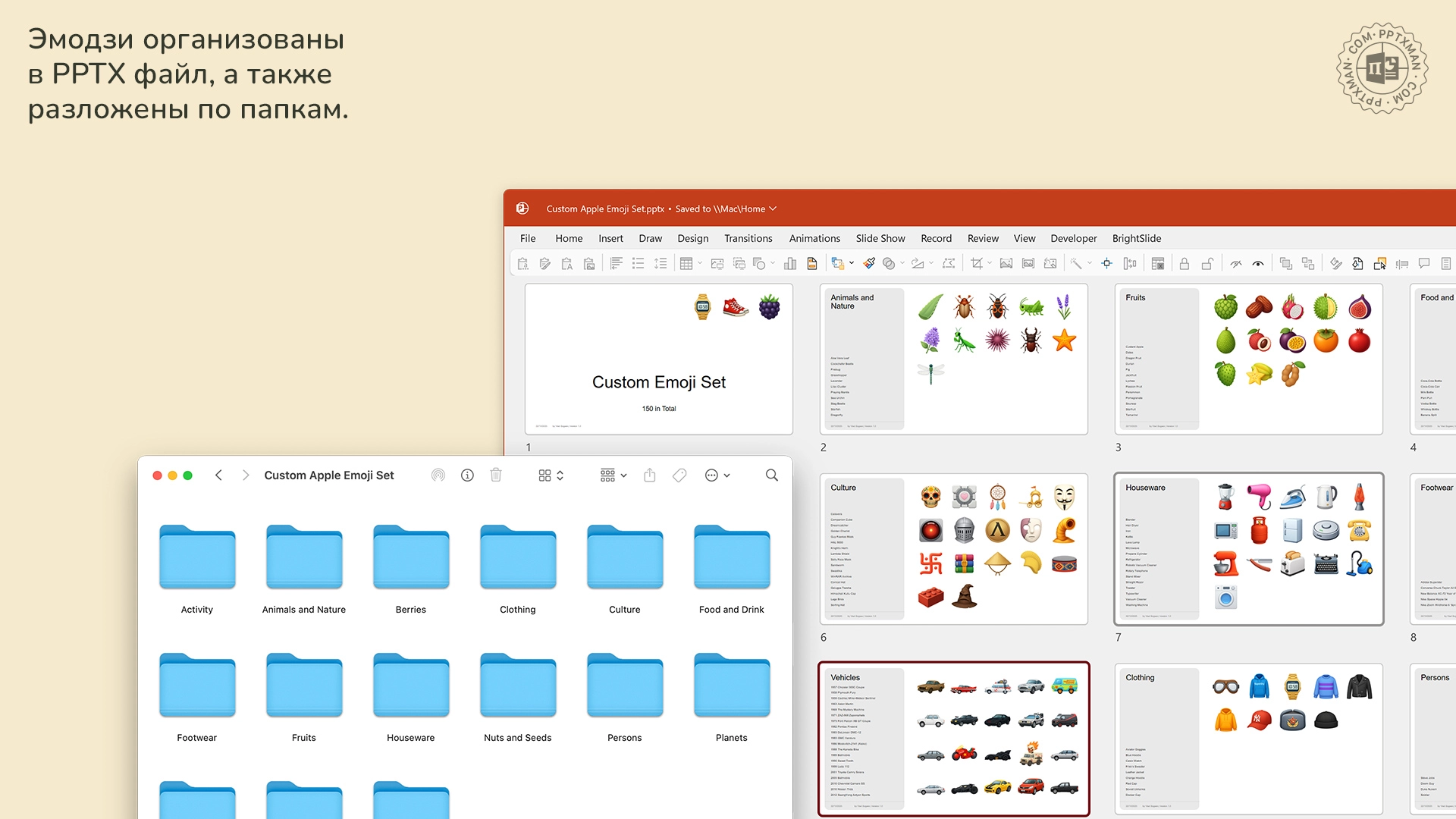This screenshot has width=1456, height=819.
Task: Click the comment speech bubble icon
Action: (1424, 263)
